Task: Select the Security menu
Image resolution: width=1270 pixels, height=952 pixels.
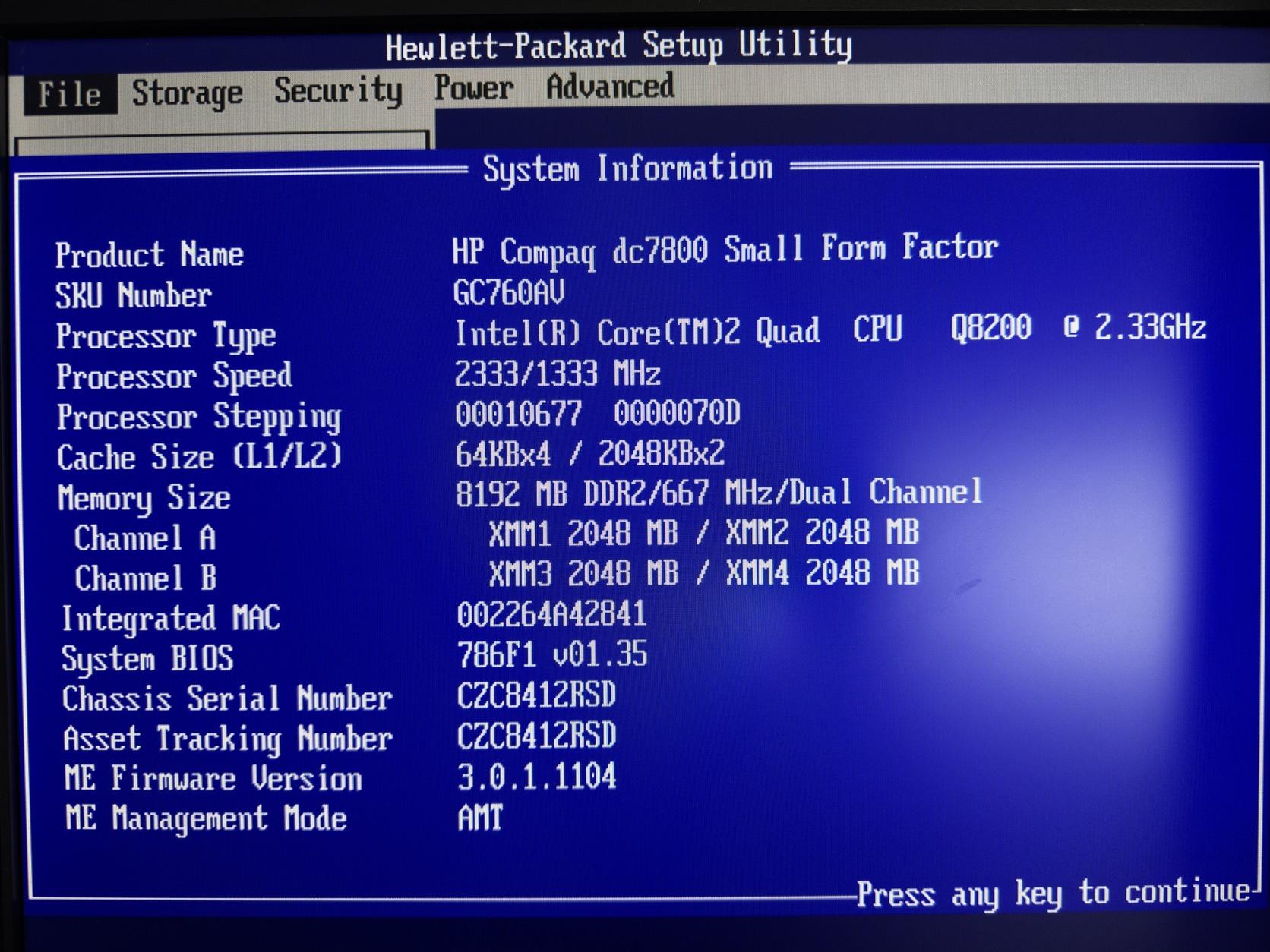Action: [x=338, y=91]
